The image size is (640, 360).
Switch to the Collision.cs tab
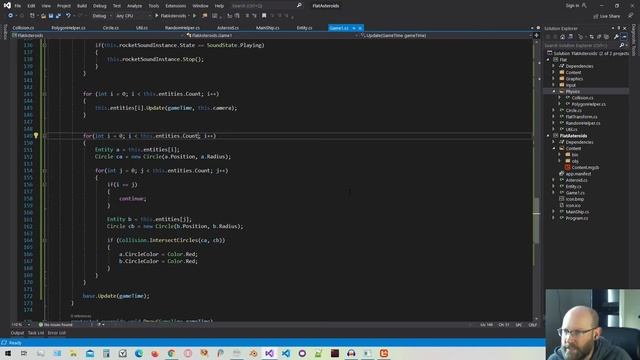point(23,28)
